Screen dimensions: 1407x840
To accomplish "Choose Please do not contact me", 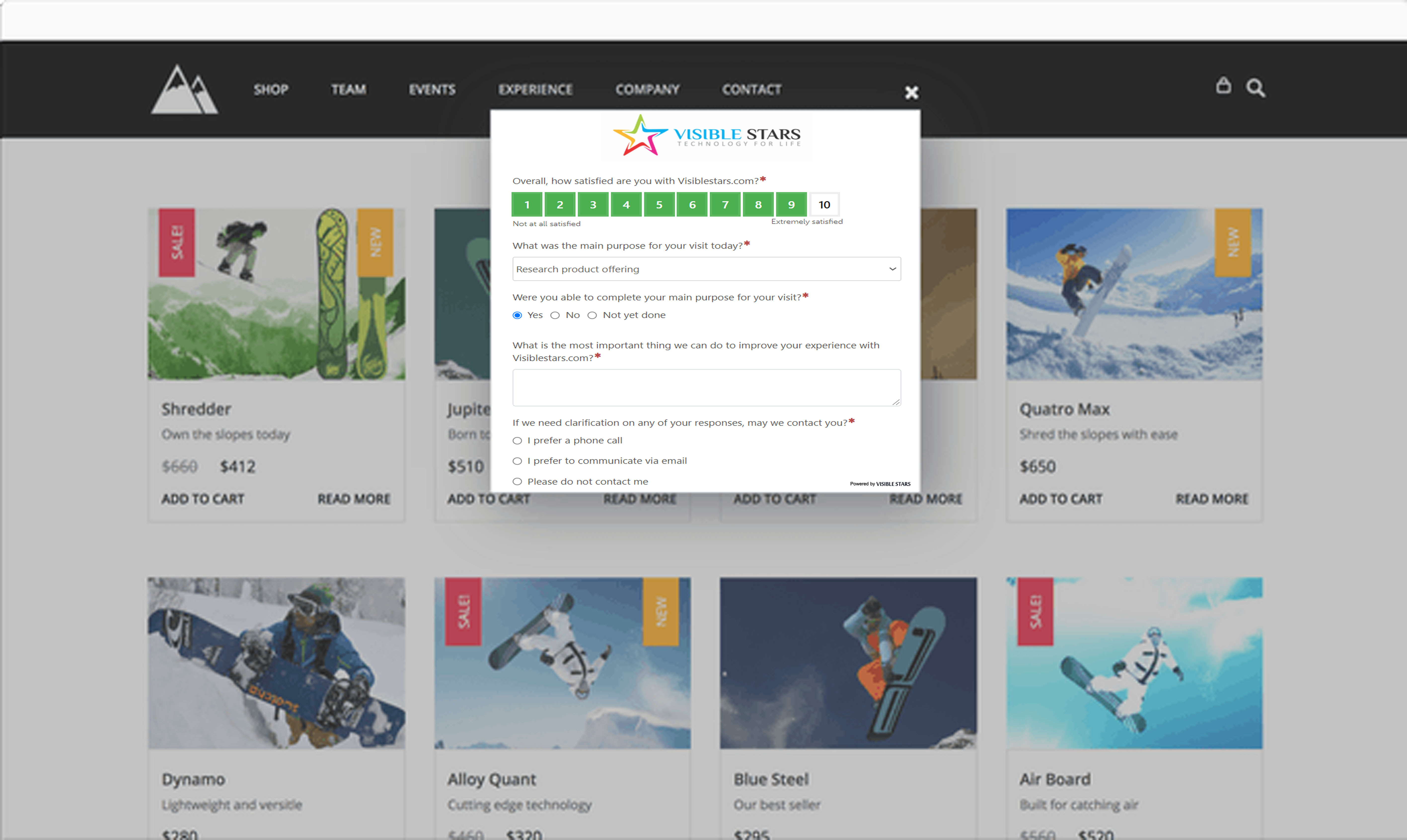I will tap(517, 482).
